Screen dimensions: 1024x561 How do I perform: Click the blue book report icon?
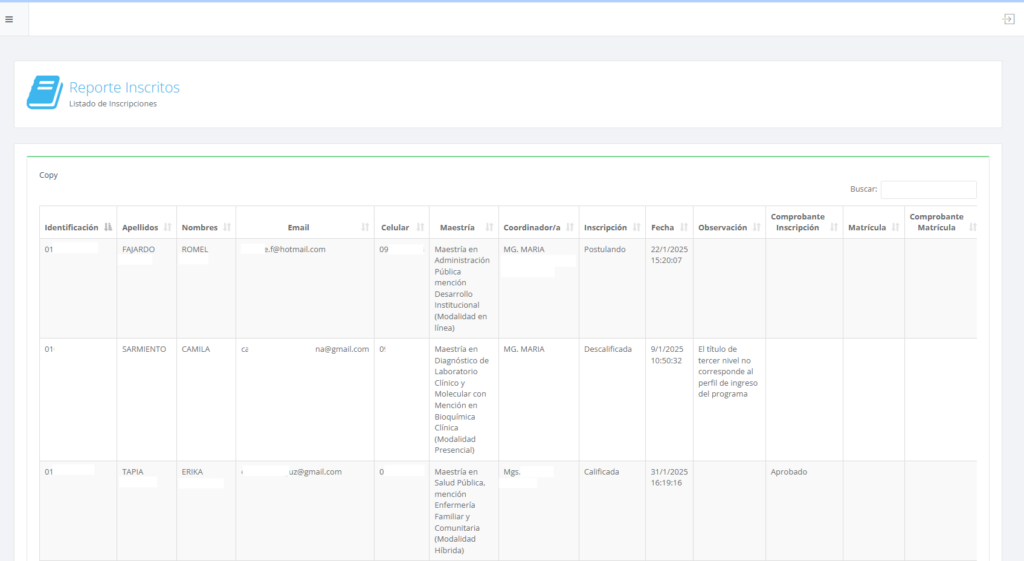(x=44, y=93)
